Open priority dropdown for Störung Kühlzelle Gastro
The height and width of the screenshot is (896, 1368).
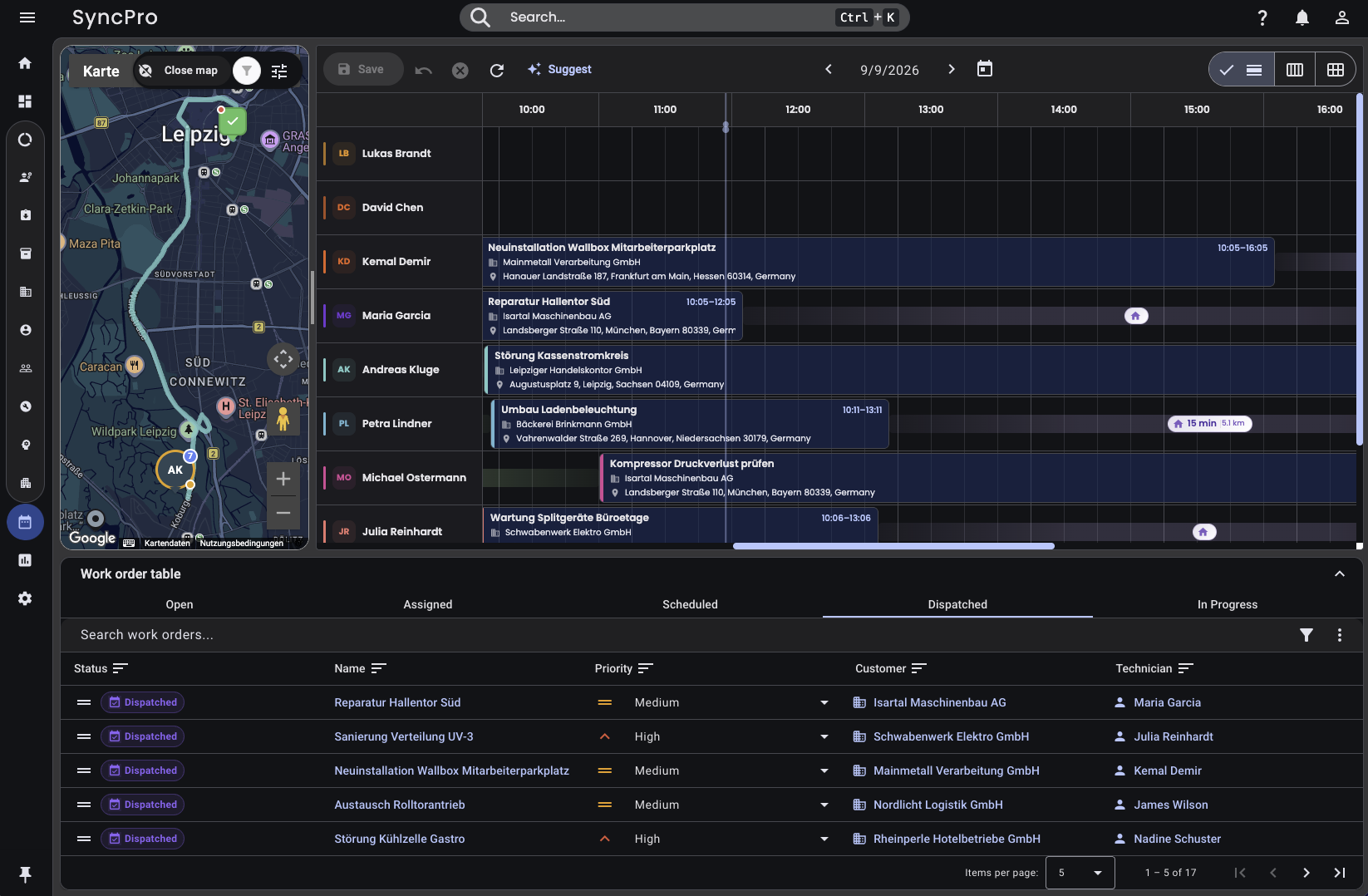pyautogui.click(x=824, y=839)
